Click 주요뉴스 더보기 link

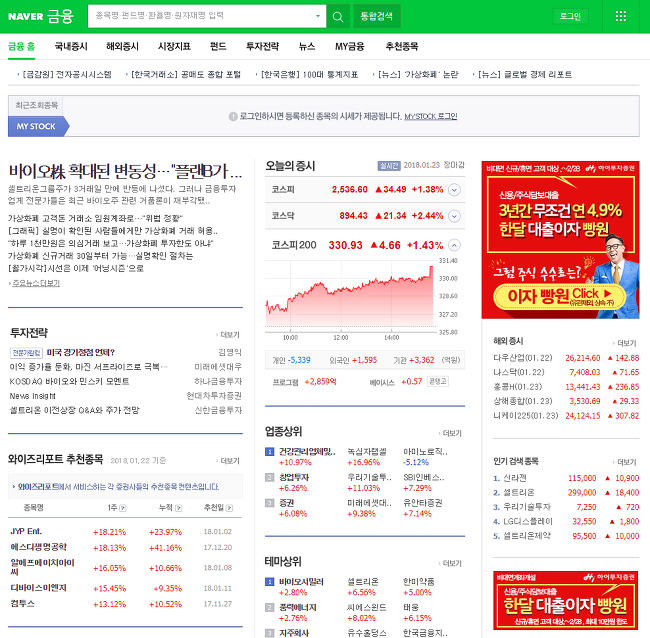coord(36,283)
